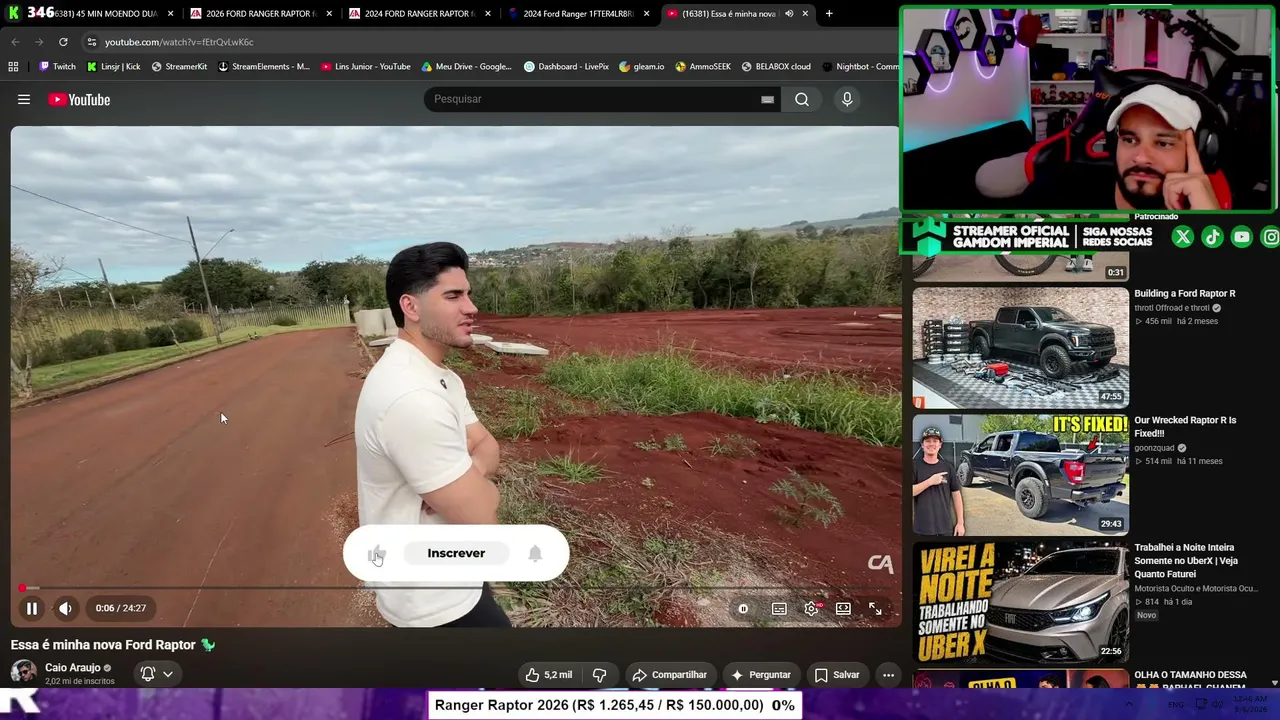The width and height of the screenshot is (1280, 720).
Task: Mute the YouTube tab via its speaker icon
Action: (789, 14)
